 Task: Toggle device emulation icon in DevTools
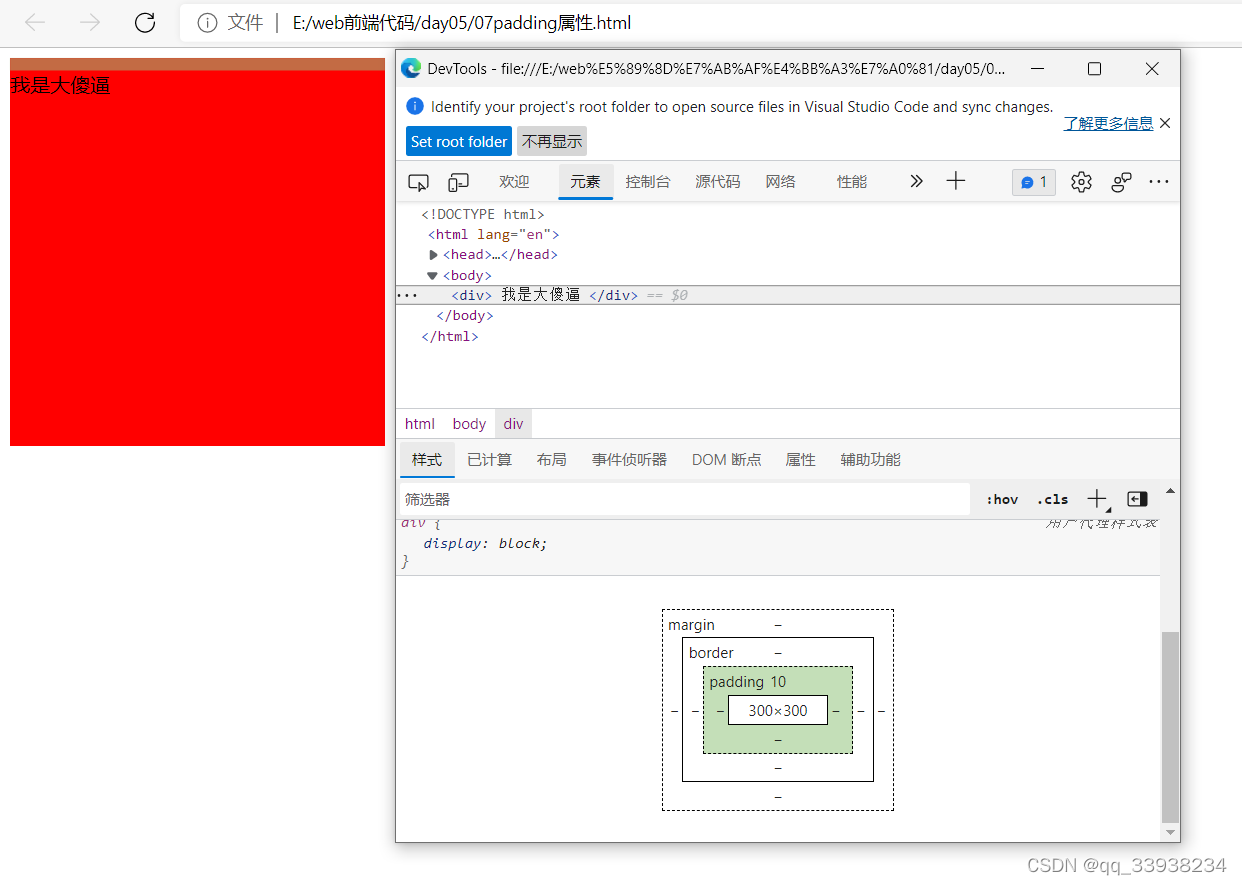coord(459,182)
